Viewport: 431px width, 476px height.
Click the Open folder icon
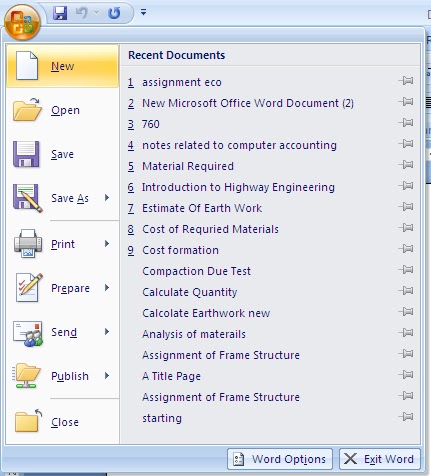[x=27, y=109]
